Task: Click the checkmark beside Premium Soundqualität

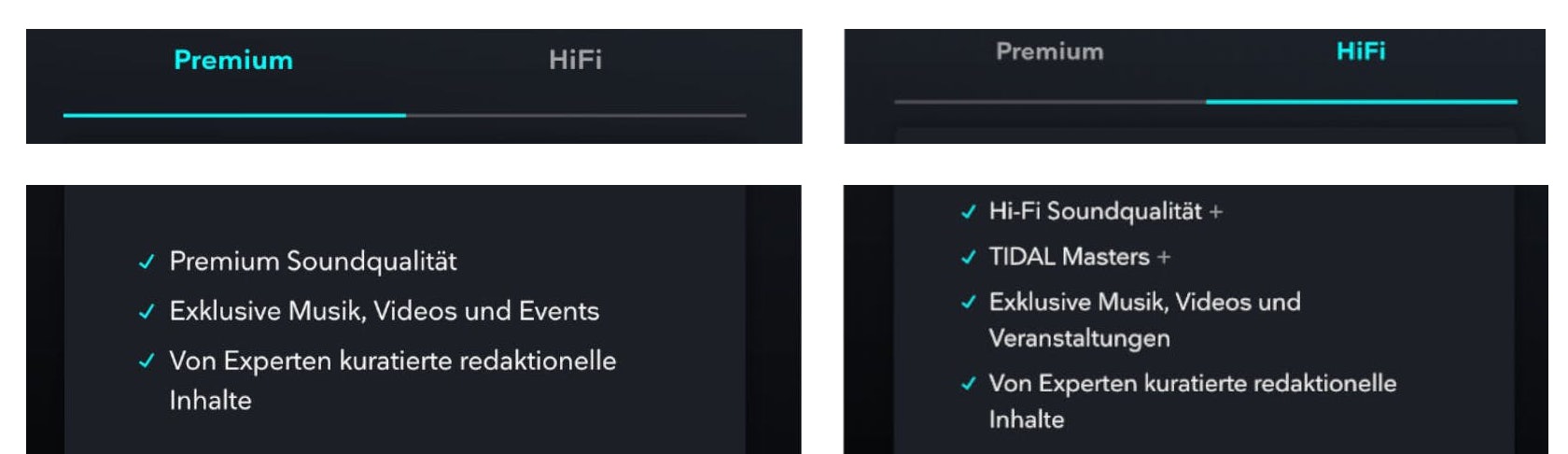Action: pyautogui.click(x=147, y=262)
